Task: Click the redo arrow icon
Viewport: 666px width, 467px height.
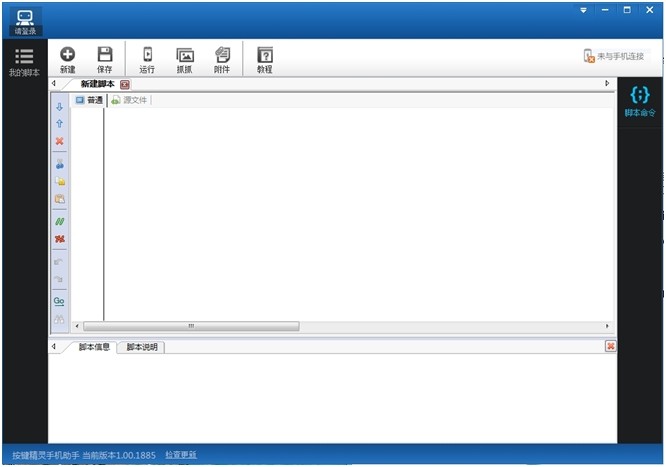Action: (x=59, y=279)
